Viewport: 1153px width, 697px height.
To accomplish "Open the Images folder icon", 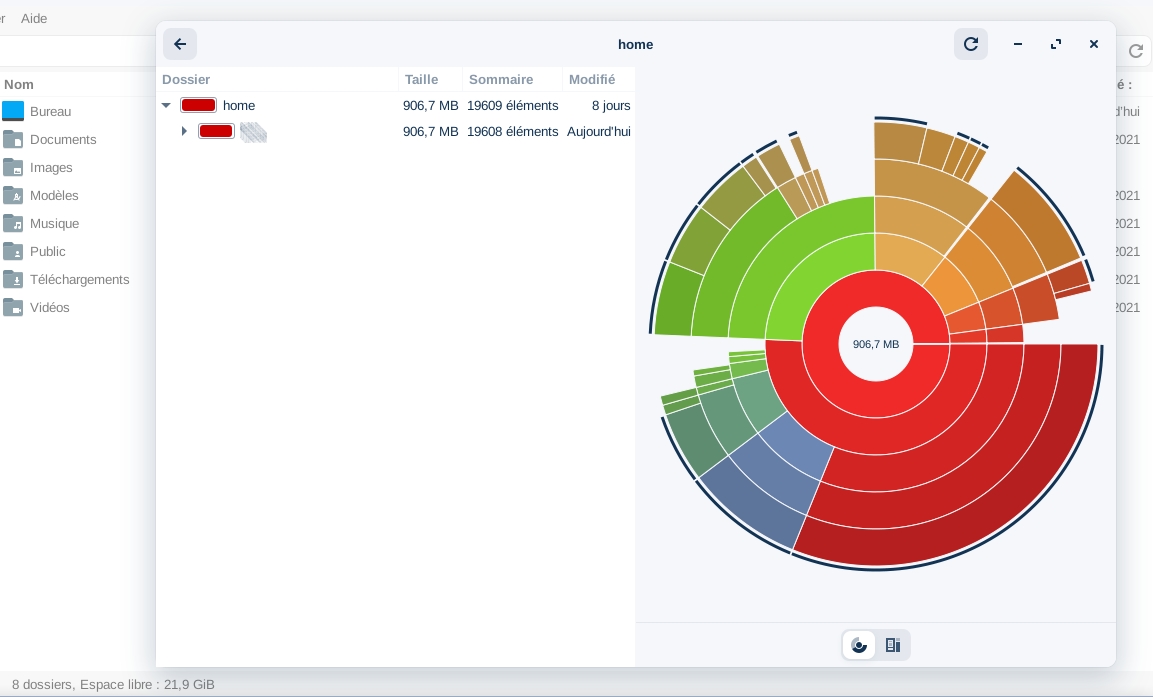I will click(13, 167).
